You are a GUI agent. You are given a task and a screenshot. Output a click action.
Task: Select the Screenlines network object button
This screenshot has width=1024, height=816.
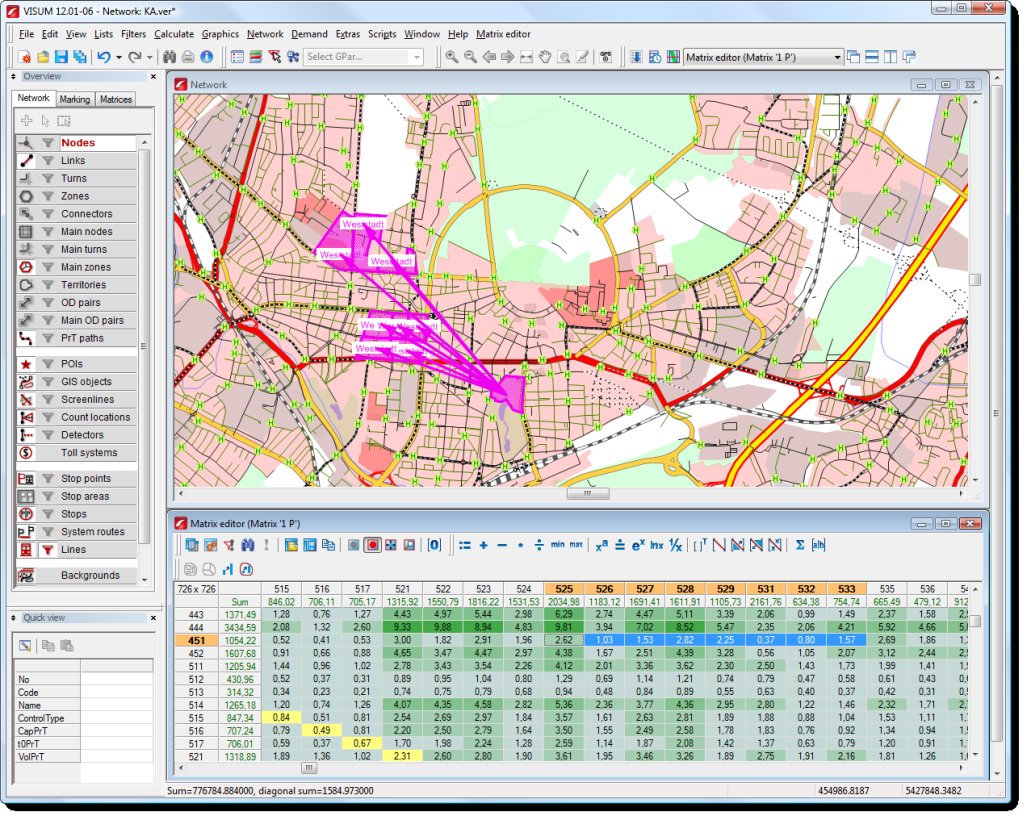(77, 400)
